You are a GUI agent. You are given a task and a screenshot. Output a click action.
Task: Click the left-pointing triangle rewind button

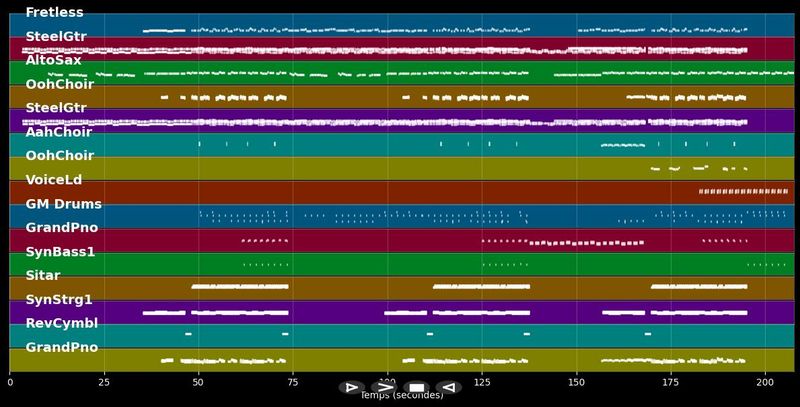(449, 387)
